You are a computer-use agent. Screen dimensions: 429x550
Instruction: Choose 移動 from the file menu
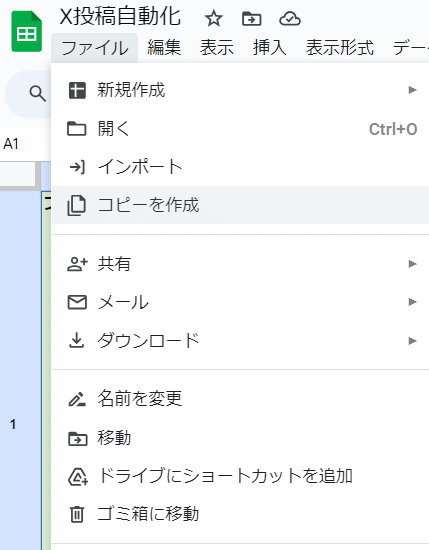[240, 438]
